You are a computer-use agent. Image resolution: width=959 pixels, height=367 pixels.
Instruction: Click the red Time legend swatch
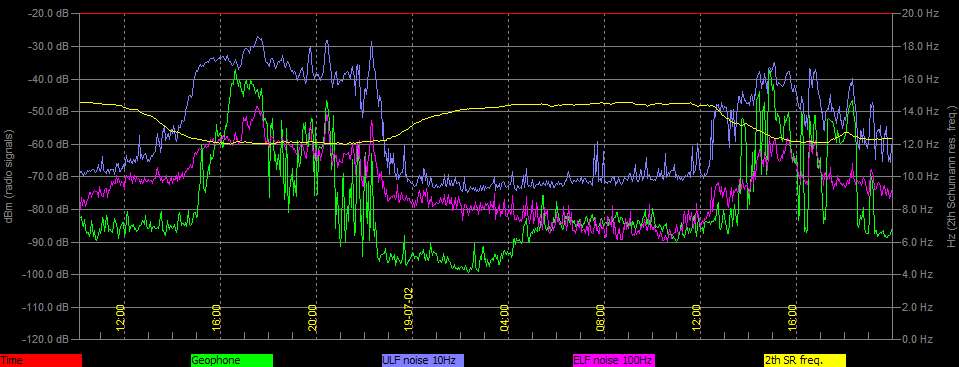pyautogui.click(x=40, y=360)
